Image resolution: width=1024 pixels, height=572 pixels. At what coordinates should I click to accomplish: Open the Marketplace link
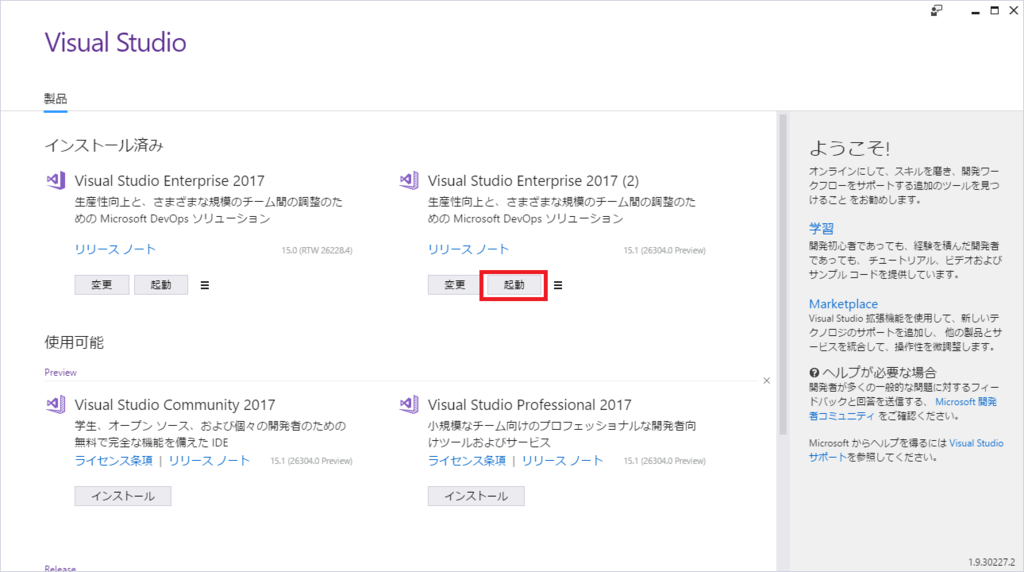tap(843, 304)
